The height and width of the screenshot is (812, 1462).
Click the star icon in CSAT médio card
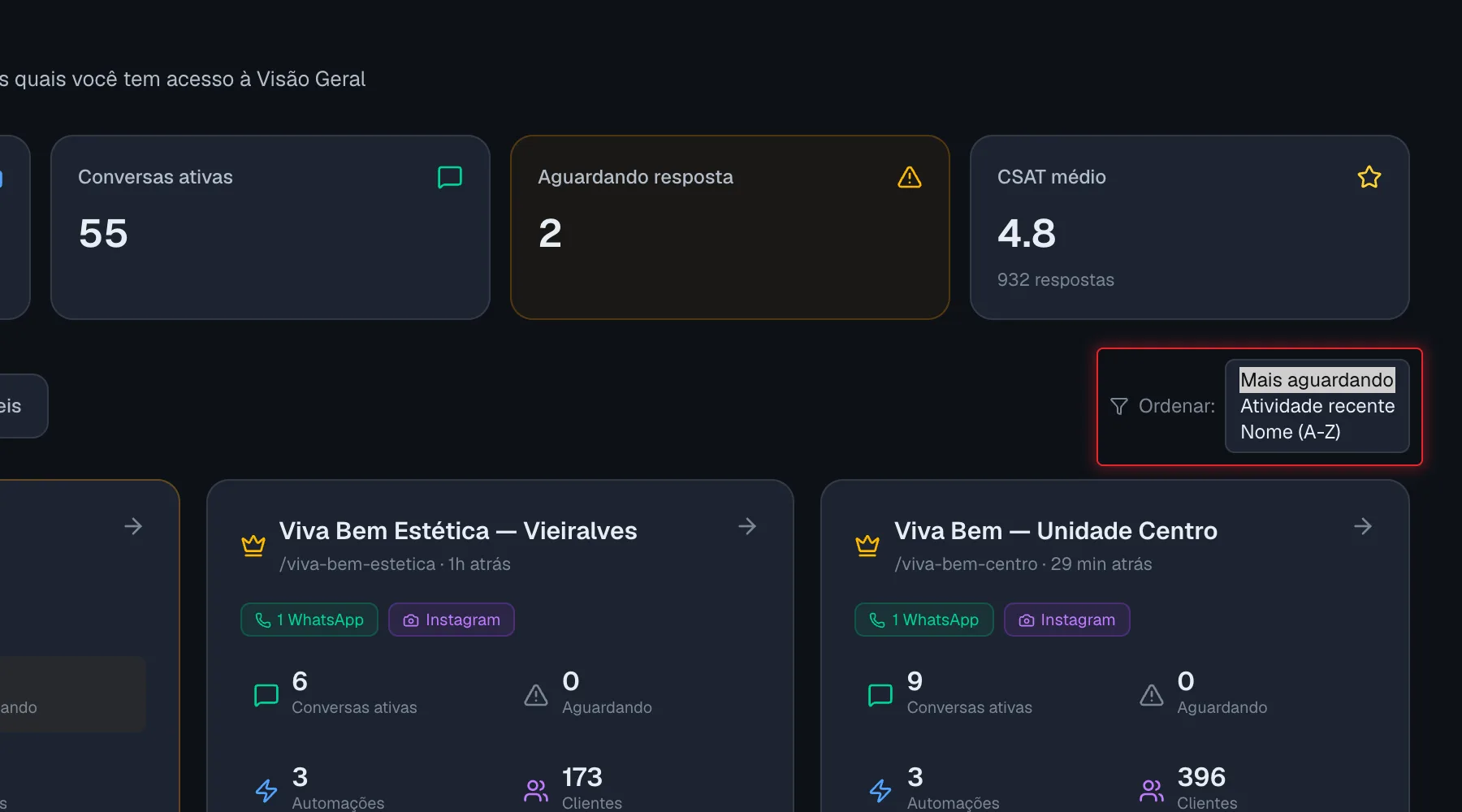[1369, 177]
